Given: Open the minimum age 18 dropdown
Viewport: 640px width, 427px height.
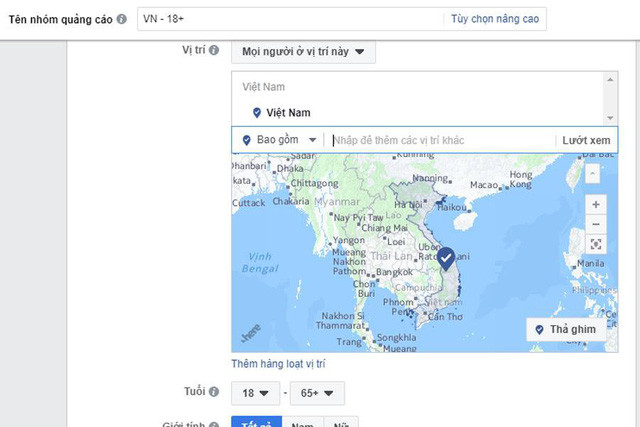Looking at the screenshot, I should (254, 392).
